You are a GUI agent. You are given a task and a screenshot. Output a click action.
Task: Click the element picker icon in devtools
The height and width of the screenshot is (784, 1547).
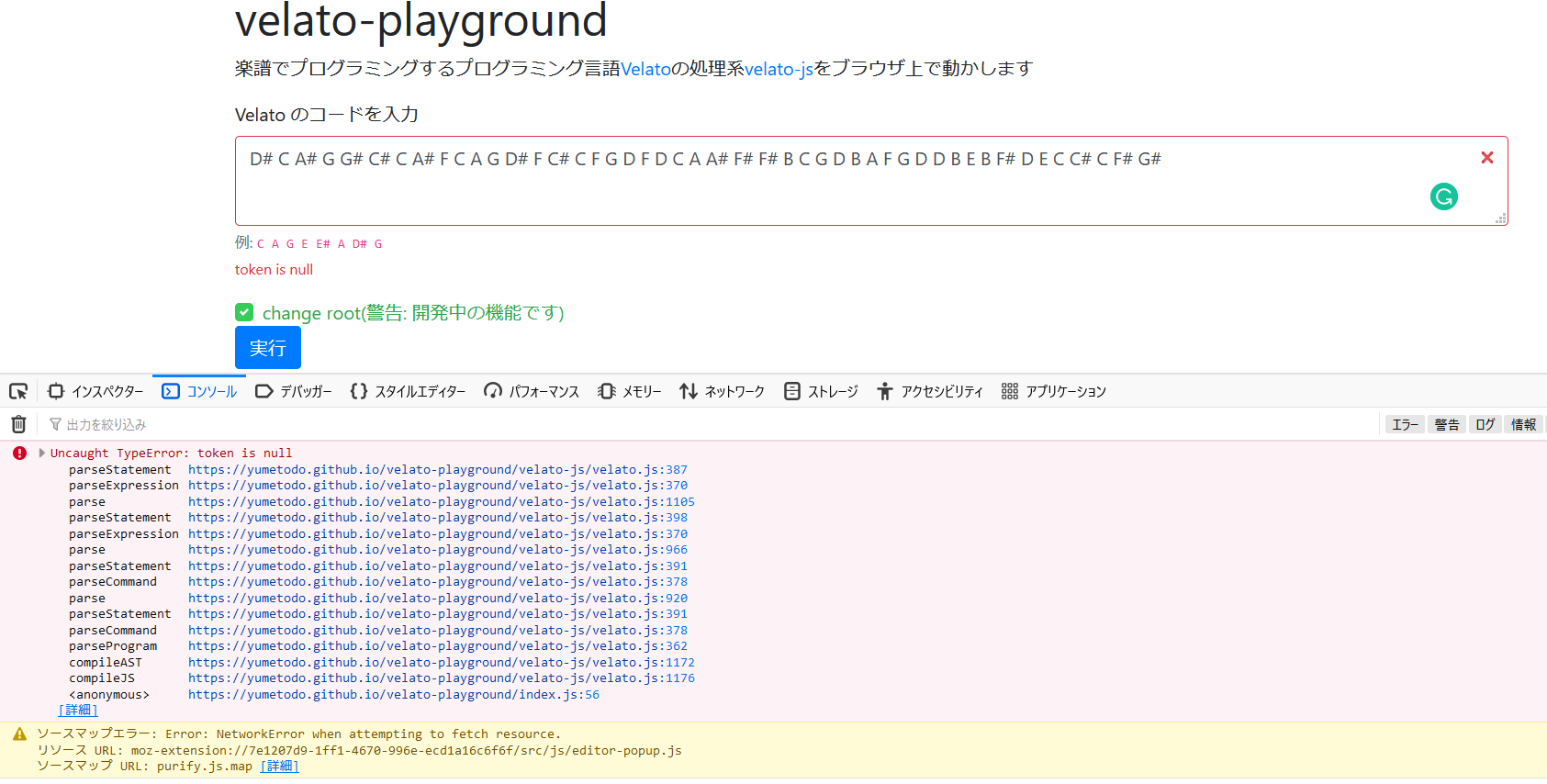tap(18, 392)
